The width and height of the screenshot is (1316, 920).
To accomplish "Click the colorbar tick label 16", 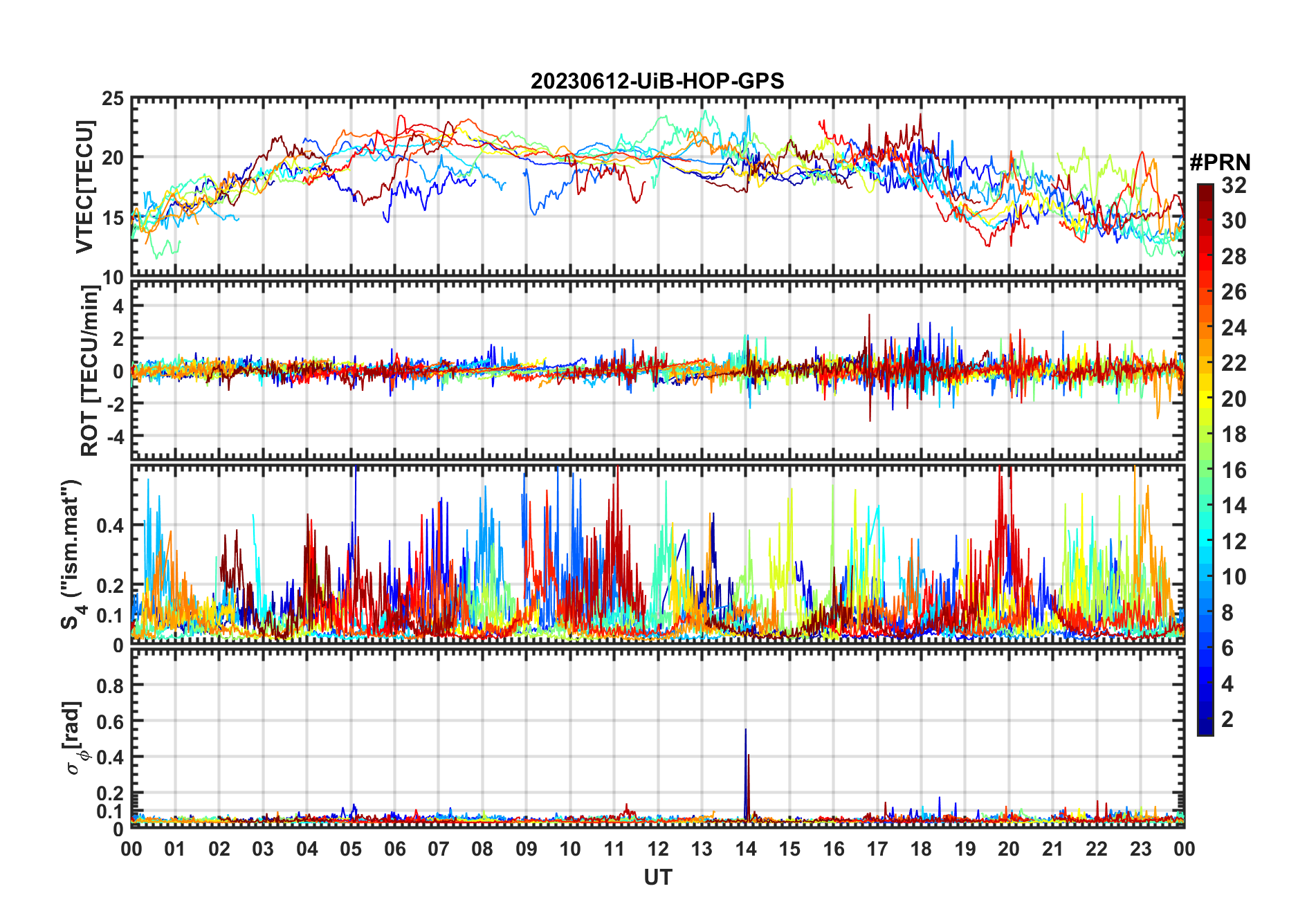I will point(1234,470).
